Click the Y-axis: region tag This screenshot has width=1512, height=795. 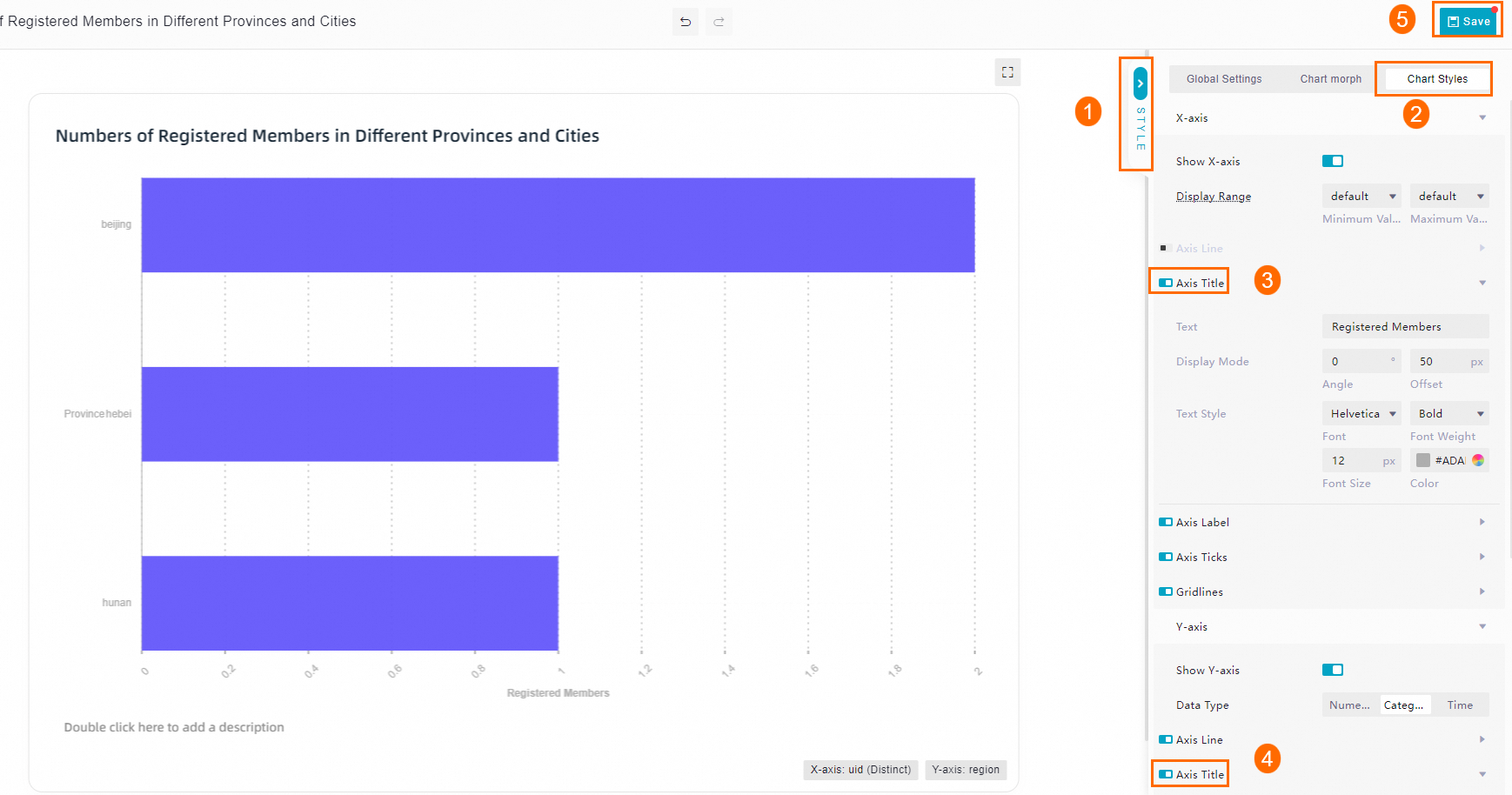966,770
